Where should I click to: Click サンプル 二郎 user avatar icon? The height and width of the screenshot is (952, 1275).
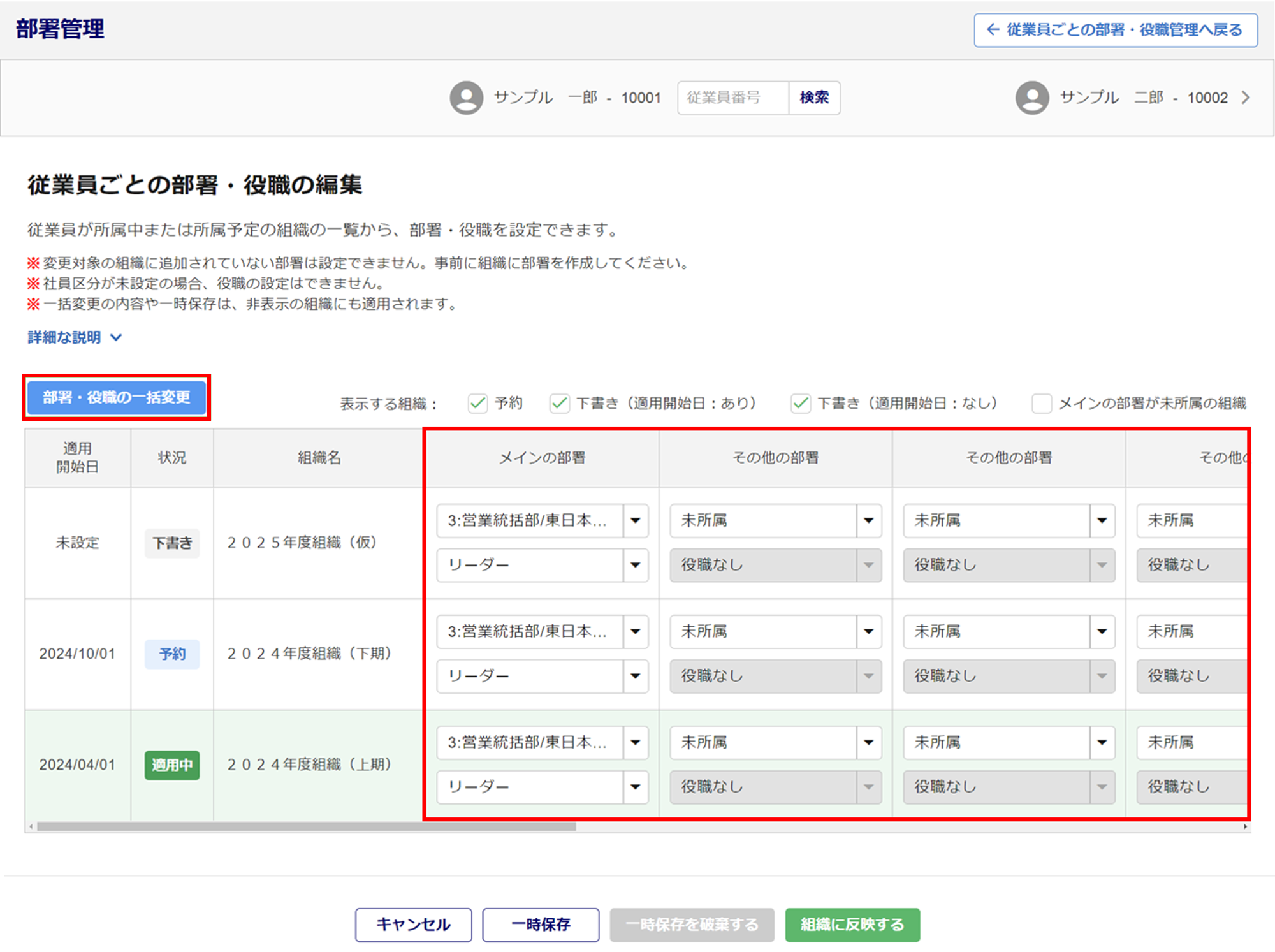(x=1031, y=98)
